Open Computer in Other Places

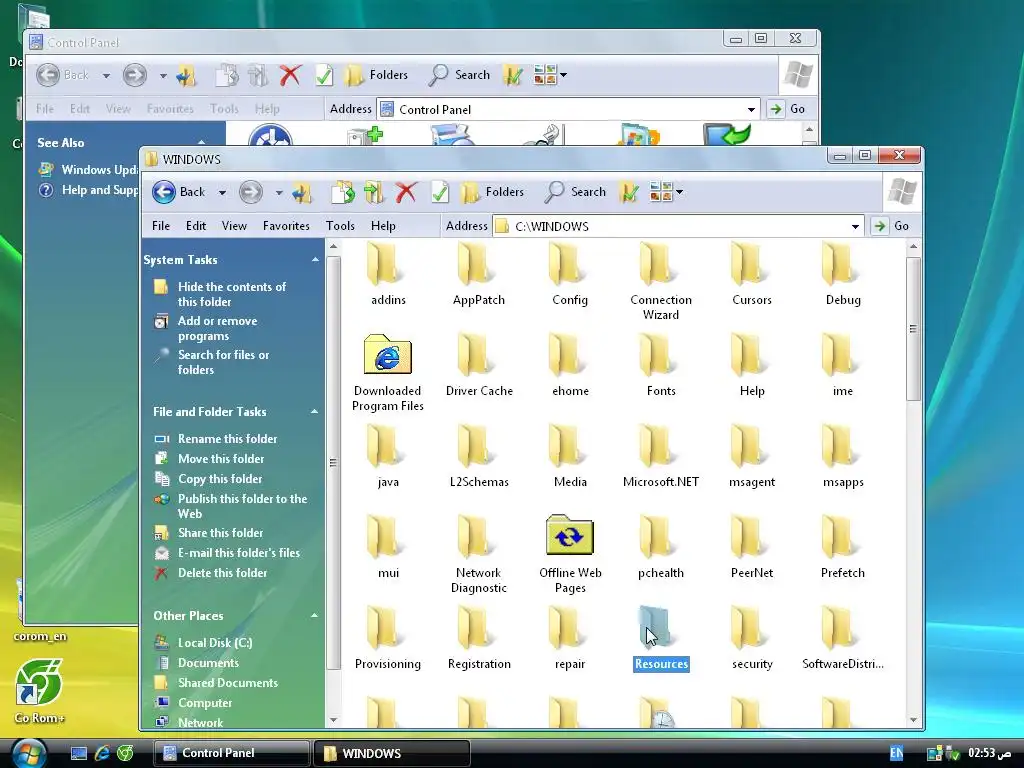point(205,703)
